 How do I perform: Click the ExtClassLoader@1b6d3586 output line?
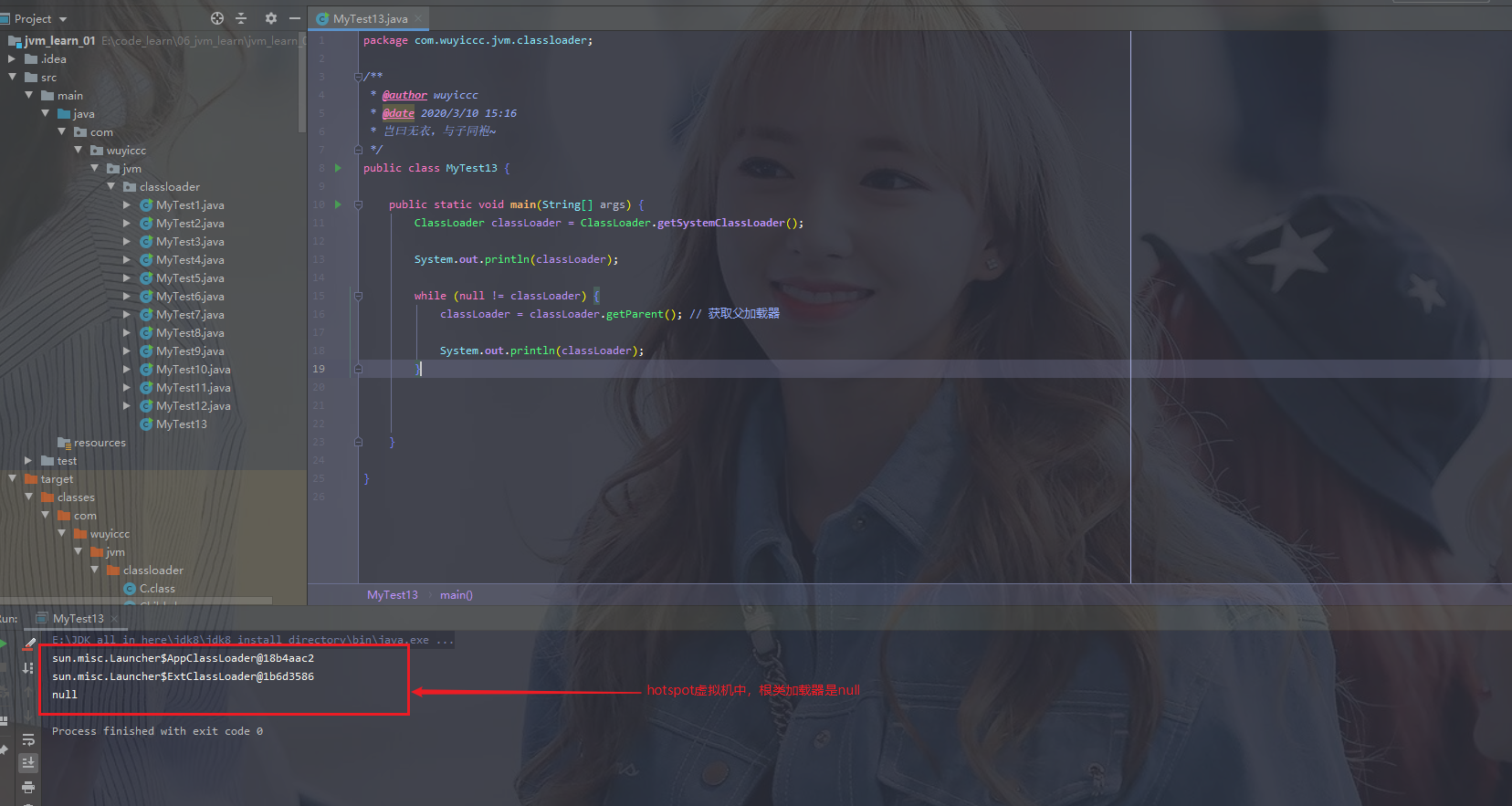(183, 676)
